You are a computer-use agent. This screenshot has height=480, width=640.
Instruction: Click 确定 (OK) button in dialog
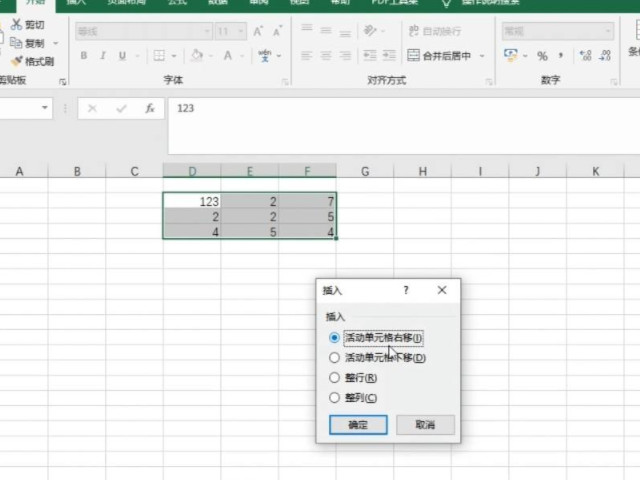357,425
